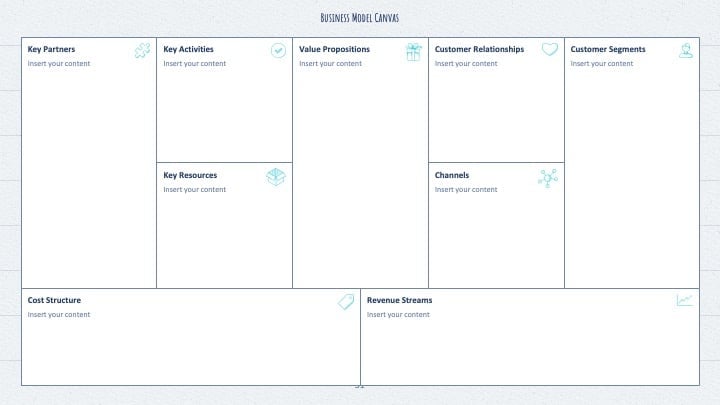Image resolution: width=720 pixels, height=405 pixels.
Task: Click placeholder text under Key Activities
Action: click(195, 63)
